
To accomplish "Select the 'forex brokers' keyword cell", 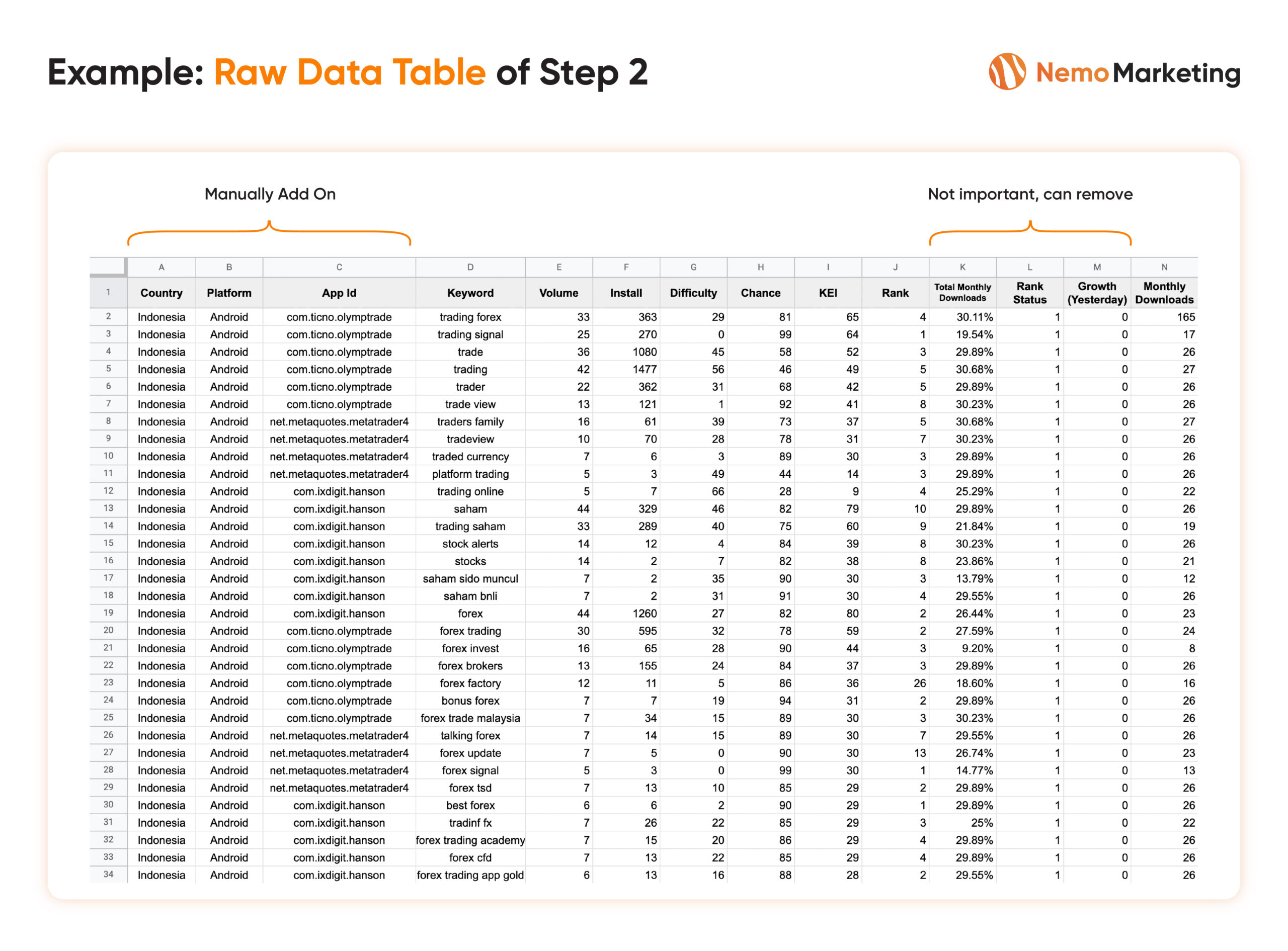I will pyautogui.click(x=470, y=665).
